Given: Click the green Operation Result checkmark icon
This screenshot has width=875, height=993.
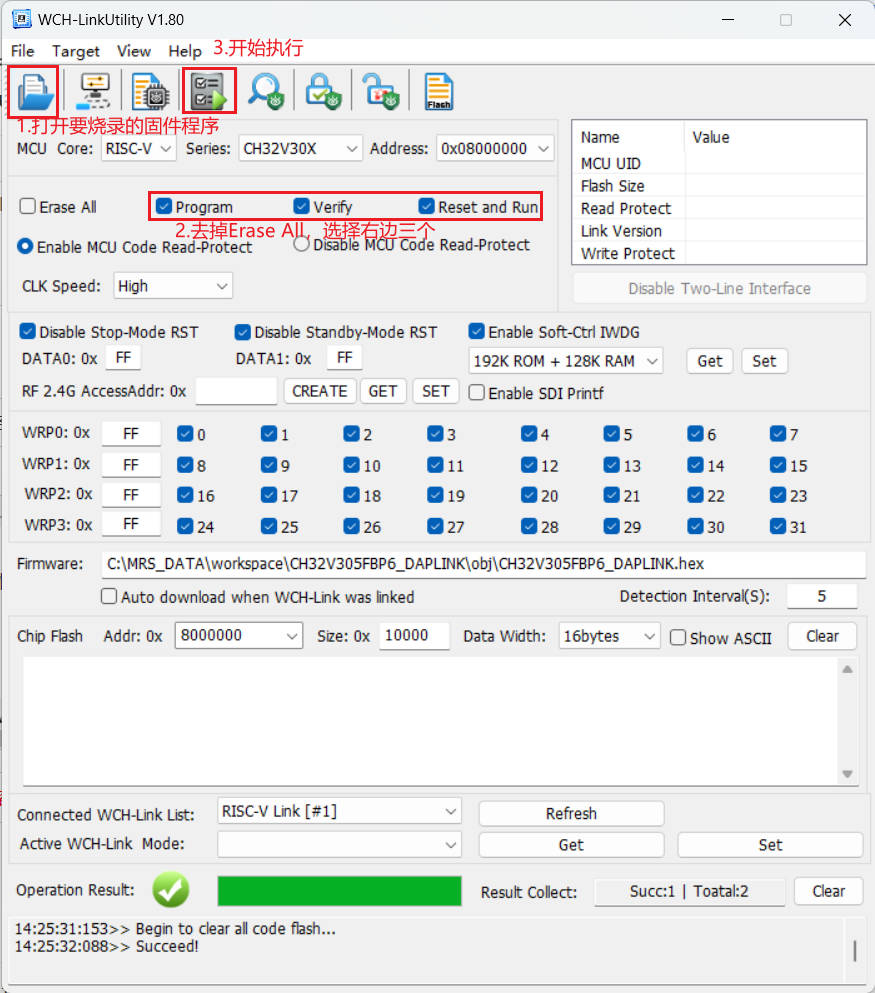Looking at the screenshot, I should [x=170, y=890].
